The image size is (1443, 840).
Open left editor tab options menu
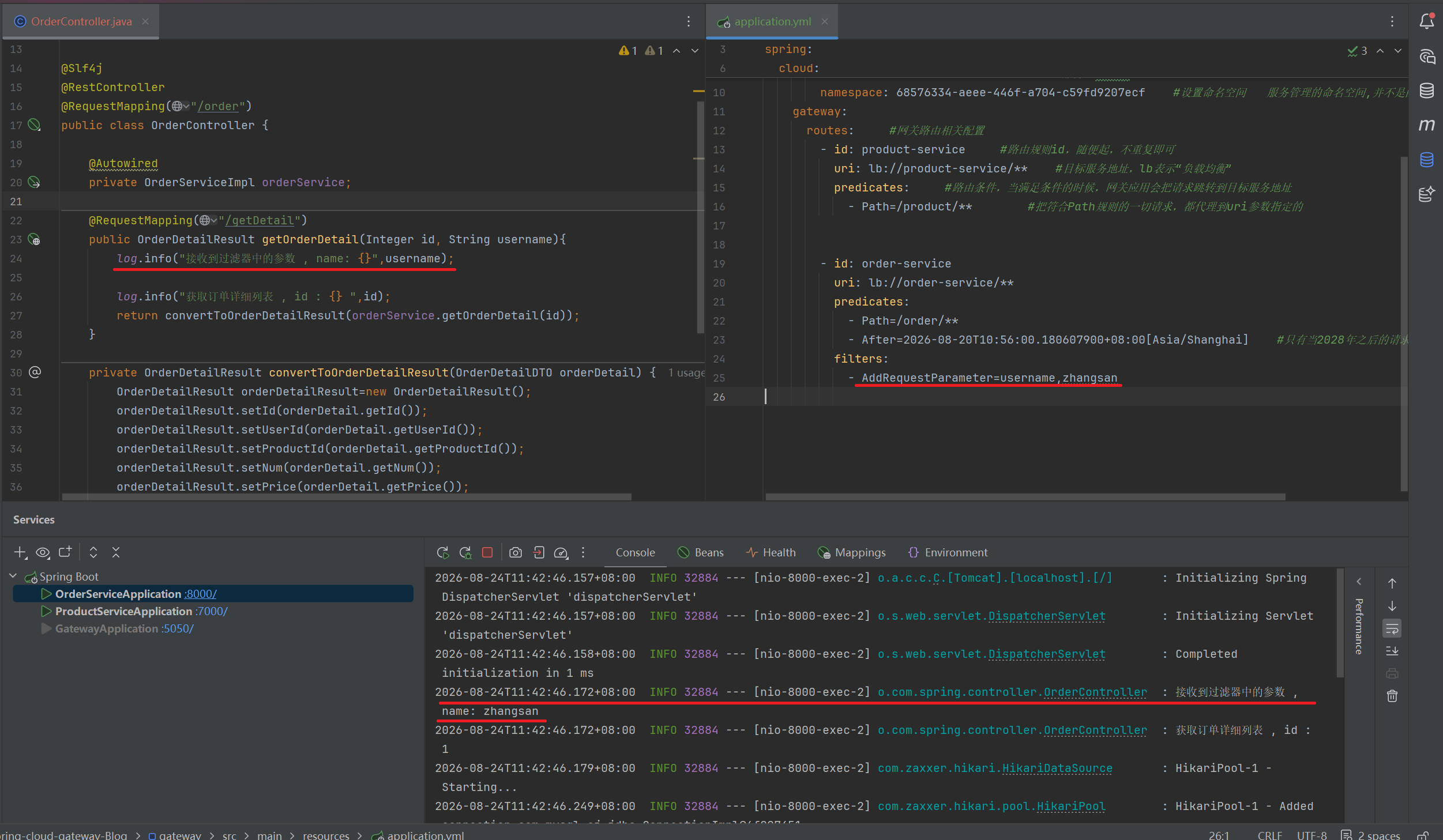[x=689, y=21]
